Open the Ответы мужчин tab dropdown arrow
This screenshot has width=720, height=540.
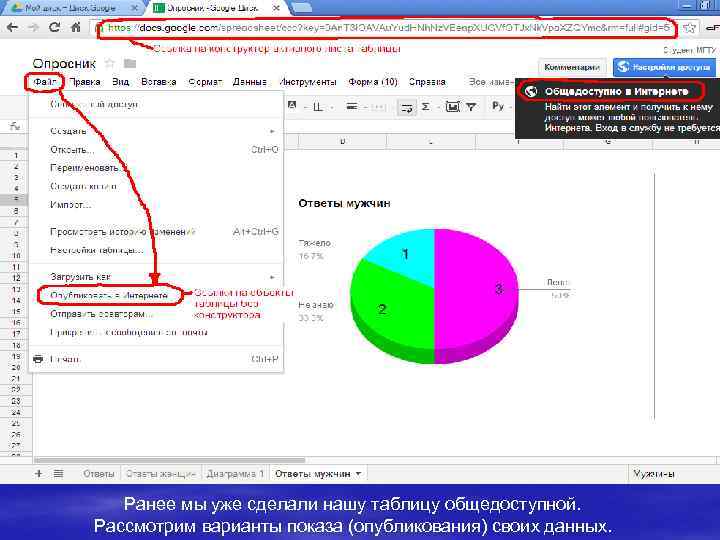tap(358, 473)
